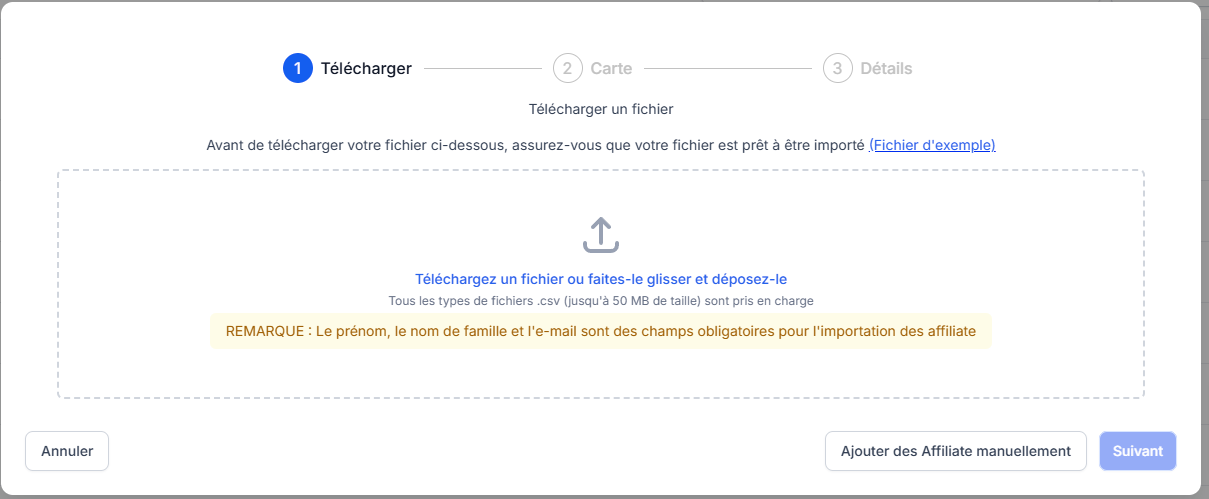Go to the Télécharger step label
This screenshot has width=1209, height=499.
[x=366, y=69]
